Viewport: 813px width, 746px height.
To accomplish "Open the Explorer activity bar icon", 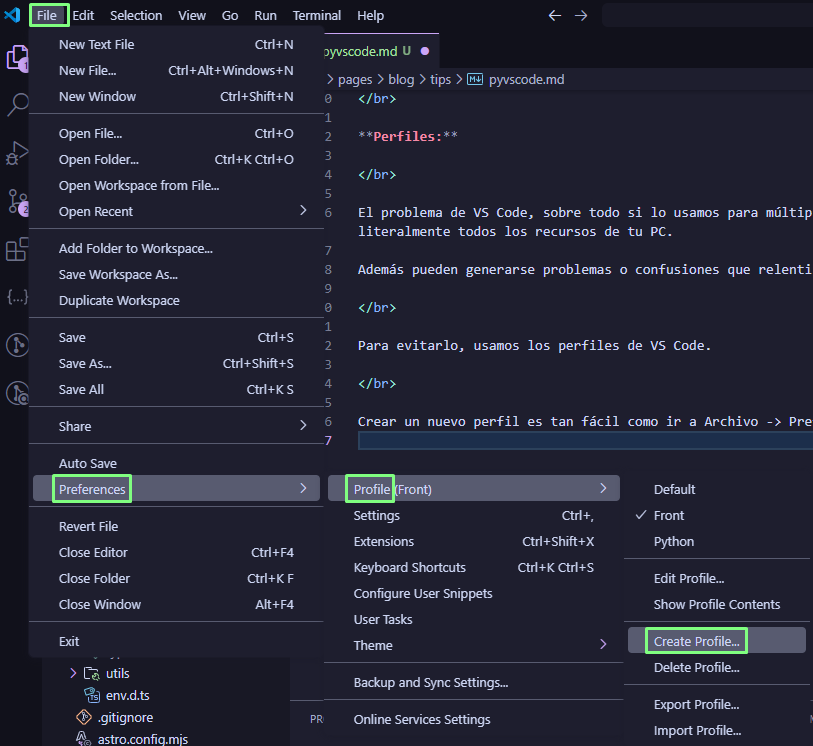I will [x=17, y=58].
